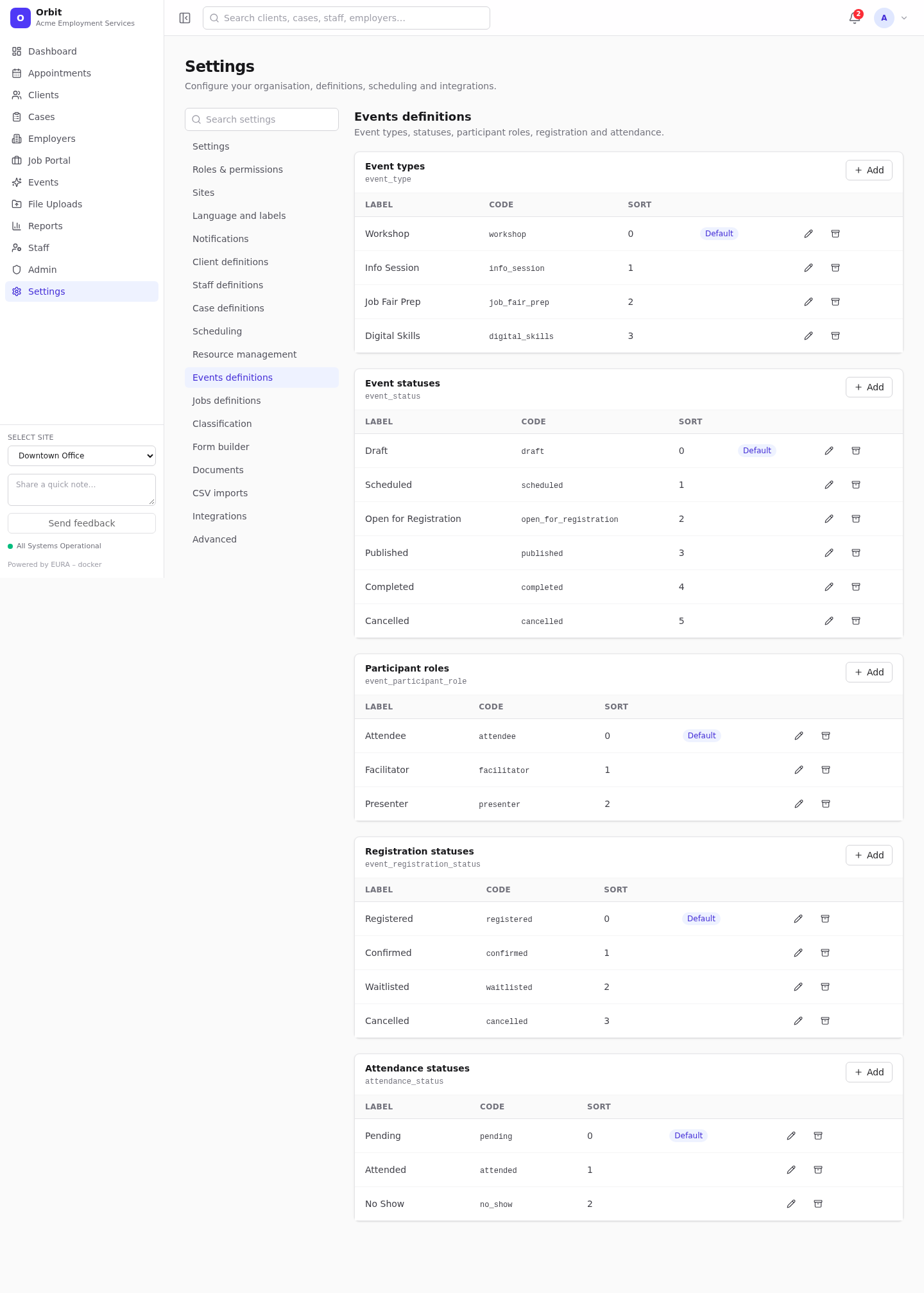Edit the Confirmed registration status
The image size is (924, 1293).
coord(798,953)
